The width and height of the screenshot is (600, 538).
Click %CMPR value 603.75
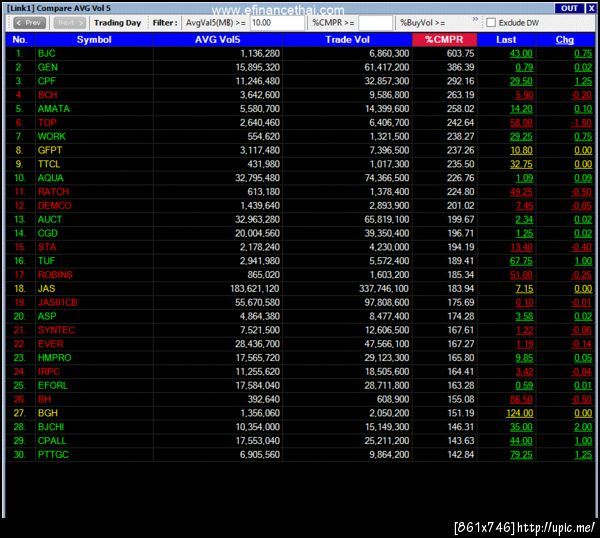pos(460,54)
